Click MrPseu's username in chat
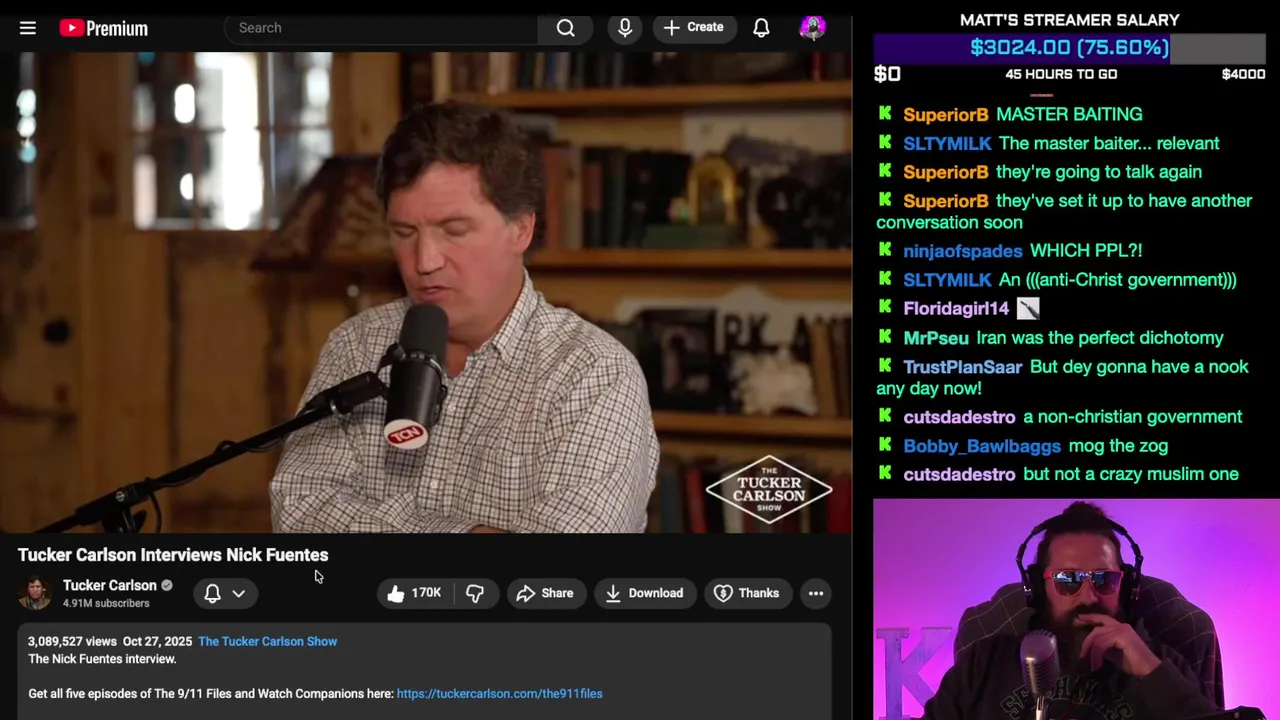This screenshot has width=1280, height=720. [936, 338]
